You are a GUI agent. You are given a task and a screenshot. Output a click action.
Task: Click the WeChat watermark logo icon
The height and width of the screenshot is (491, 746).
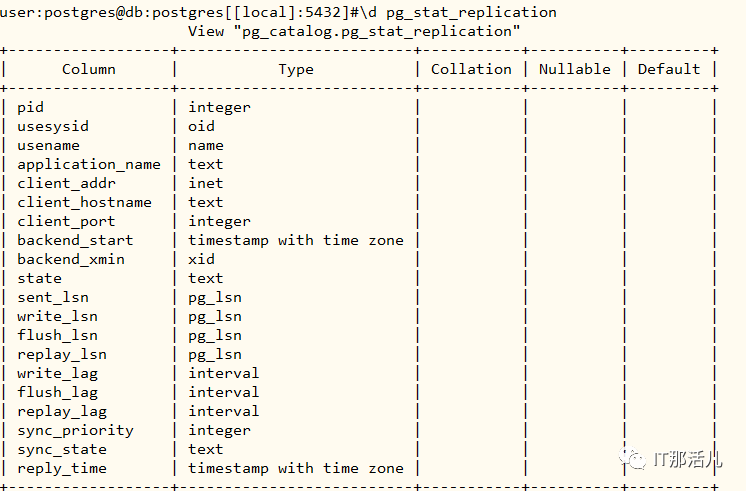(x=633, y=459)
